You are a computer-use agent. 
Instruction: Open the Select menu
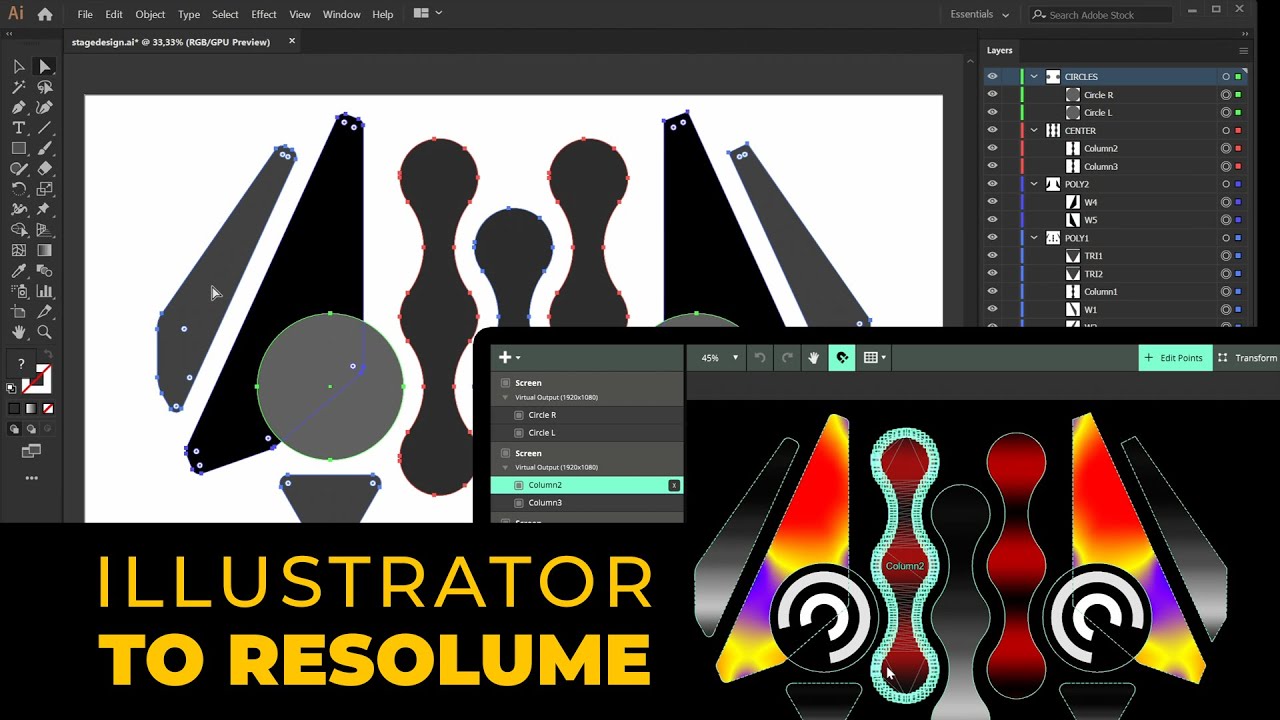225,15
